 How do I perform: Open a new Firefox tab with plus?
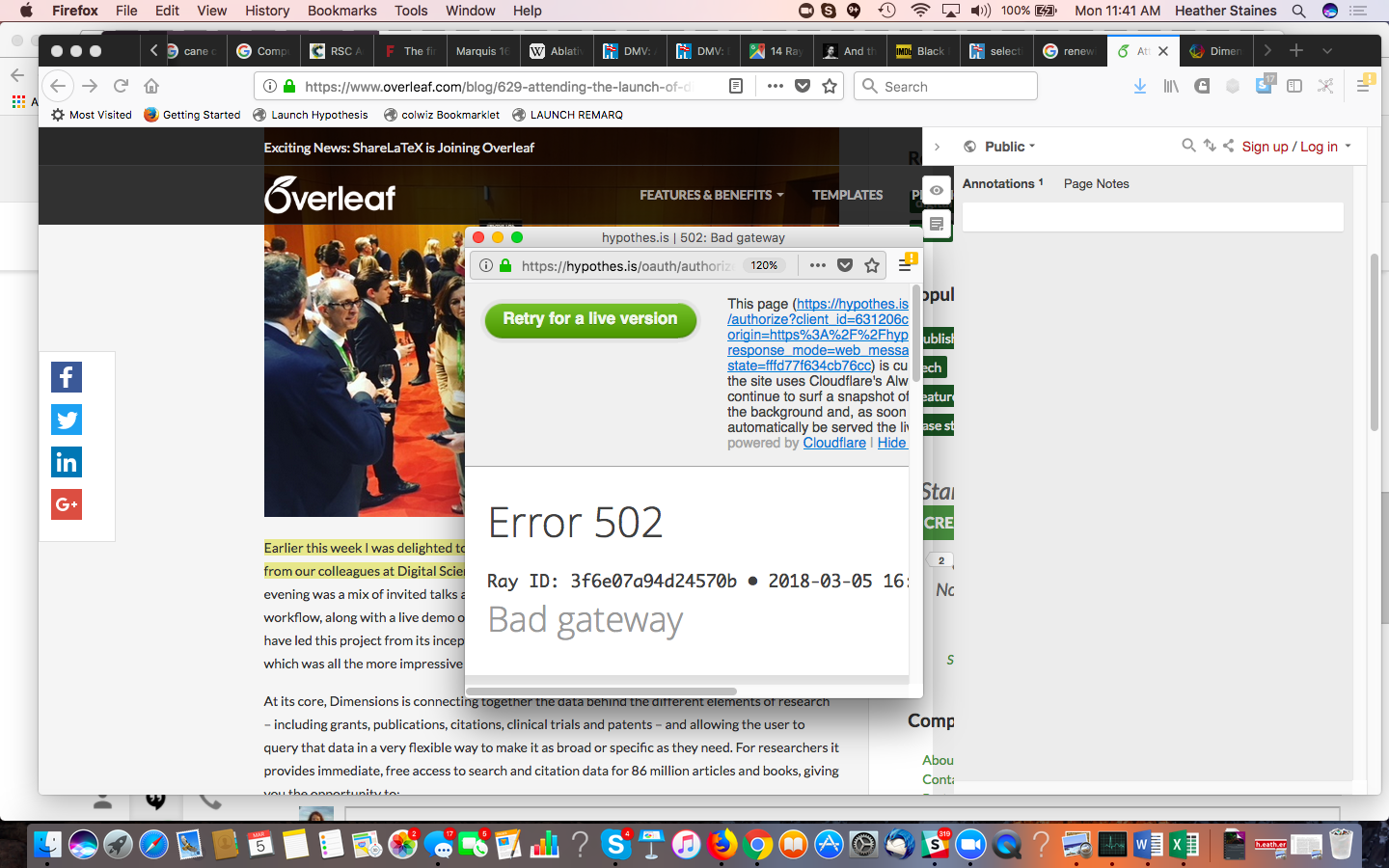[1296, 50]
